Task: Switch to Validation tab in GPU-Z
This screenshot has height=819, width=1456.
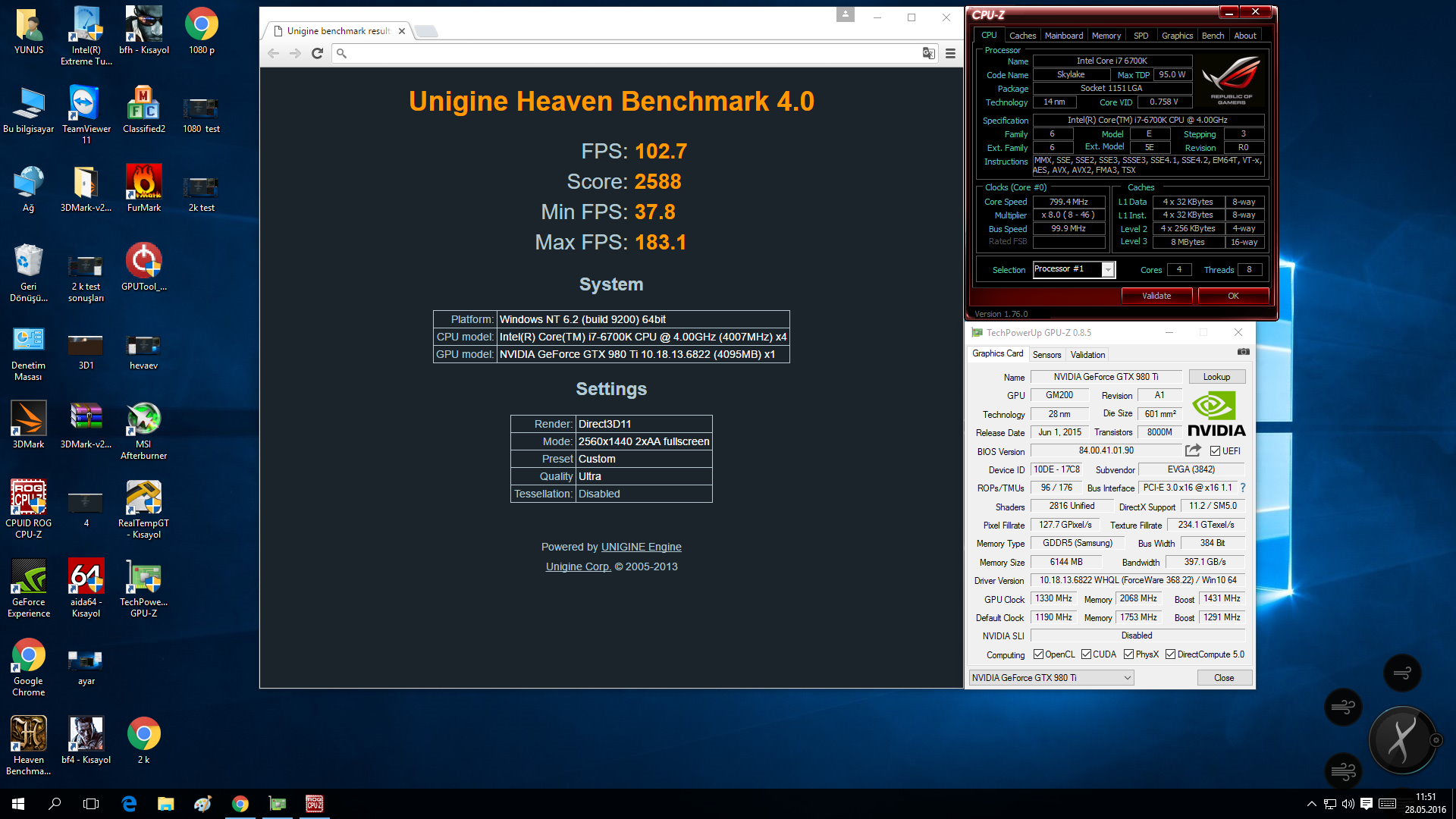Action: pyautogui.click(x=1087, y=355)
